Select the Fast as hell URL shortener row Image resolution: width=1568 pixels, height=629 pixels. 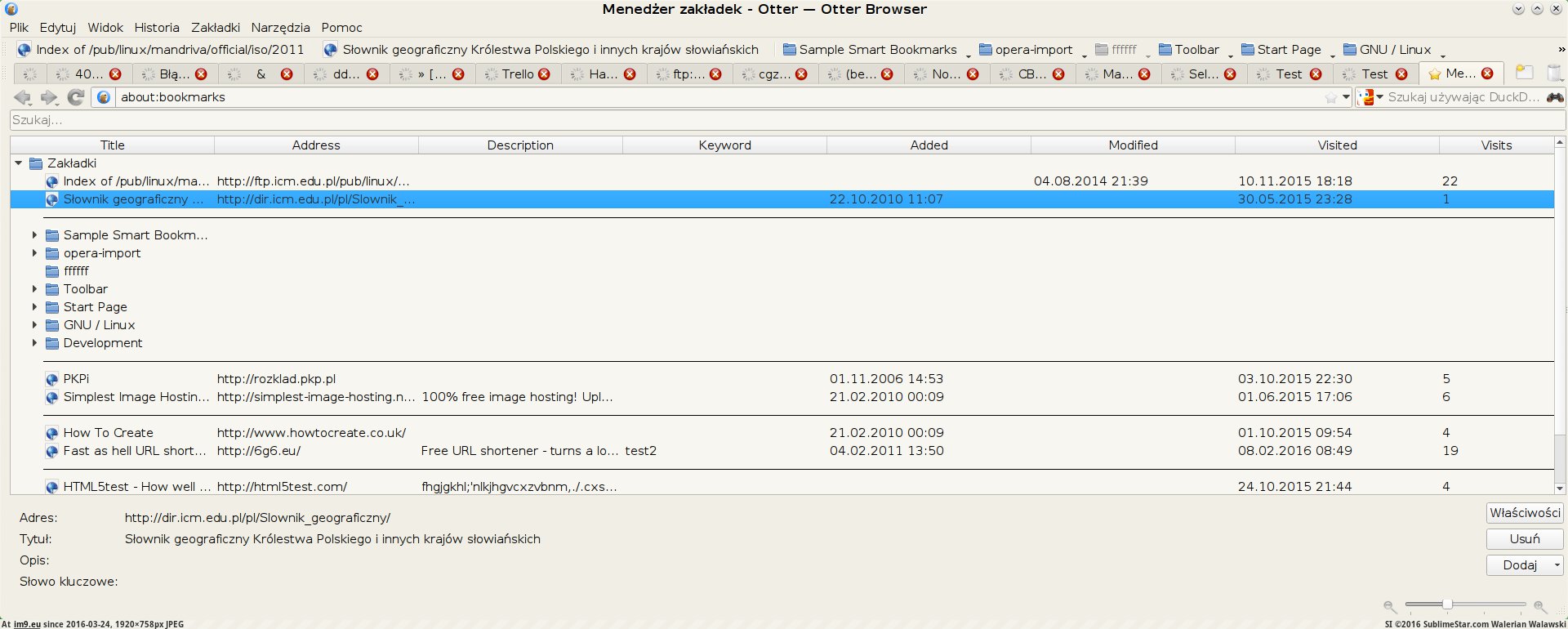(782, 451)
